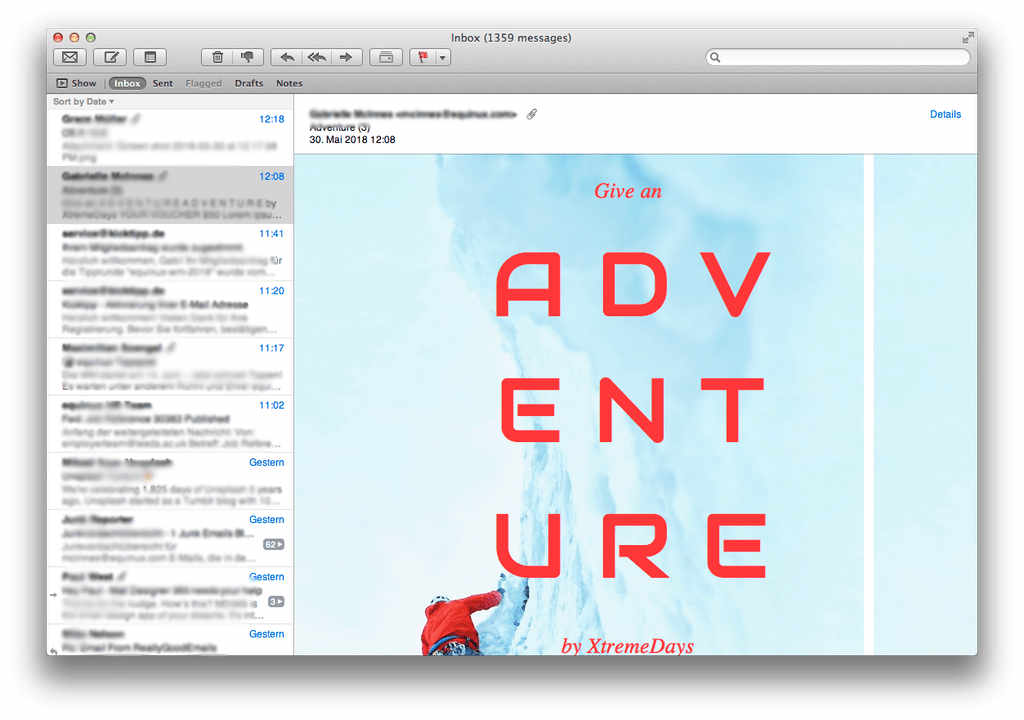Flag the message with the red flag
The image size is (1024, 720).
tap(423, 57)
